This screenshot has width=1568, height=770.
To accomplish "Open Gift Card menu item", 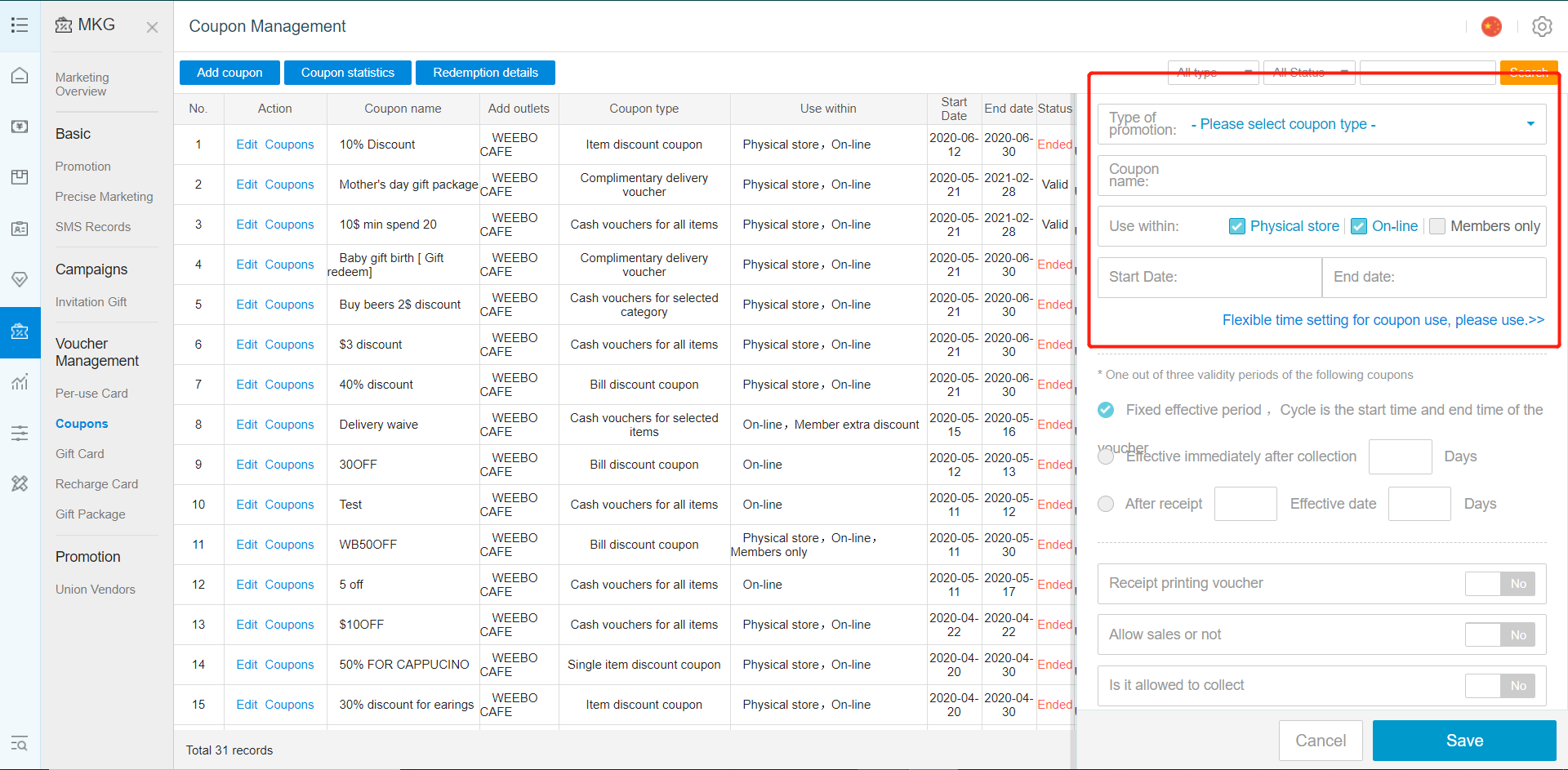I will tap(79, 454).
